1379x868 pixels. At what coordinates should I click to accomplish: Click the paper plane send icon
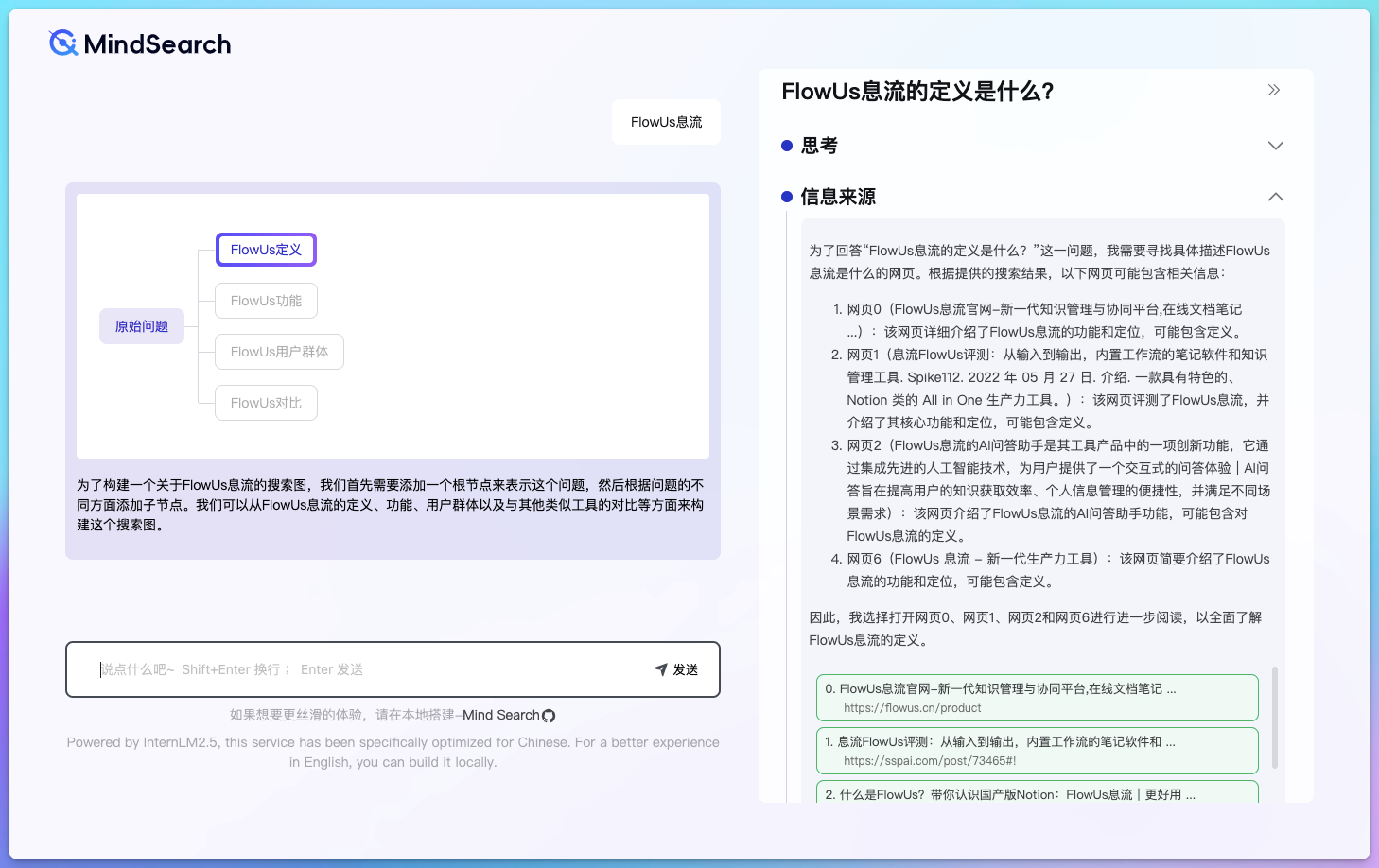(x=660, y=669)
